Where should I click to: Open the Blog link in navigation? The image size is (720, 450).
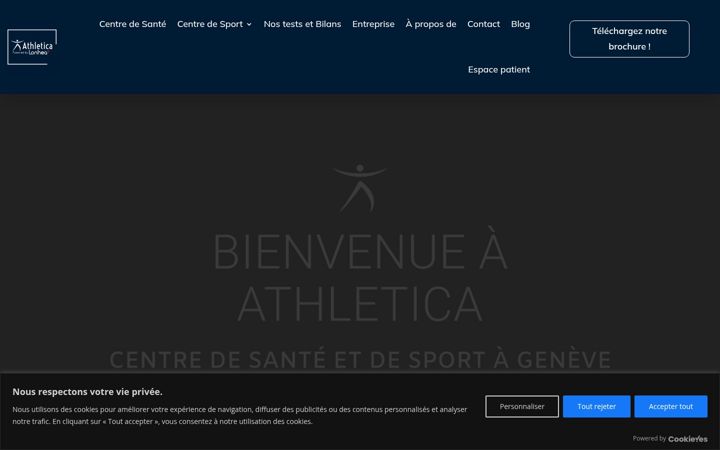(x=520, y=24)
